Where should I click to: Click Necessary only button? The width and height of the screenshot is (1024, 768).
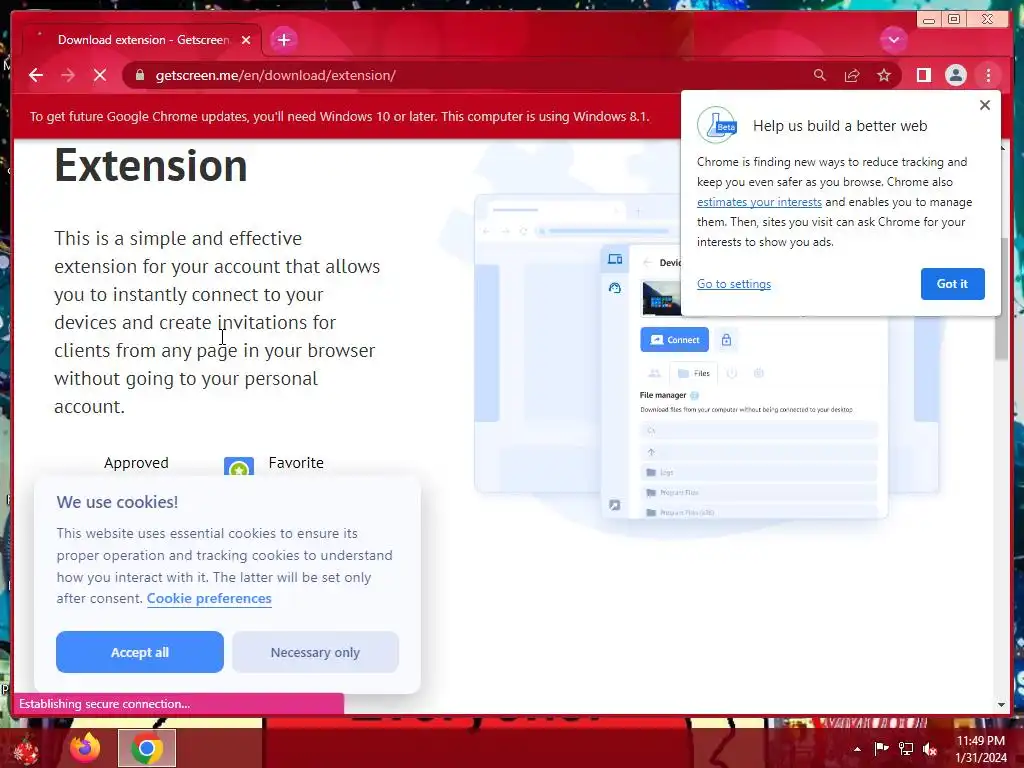coord(315,652)
